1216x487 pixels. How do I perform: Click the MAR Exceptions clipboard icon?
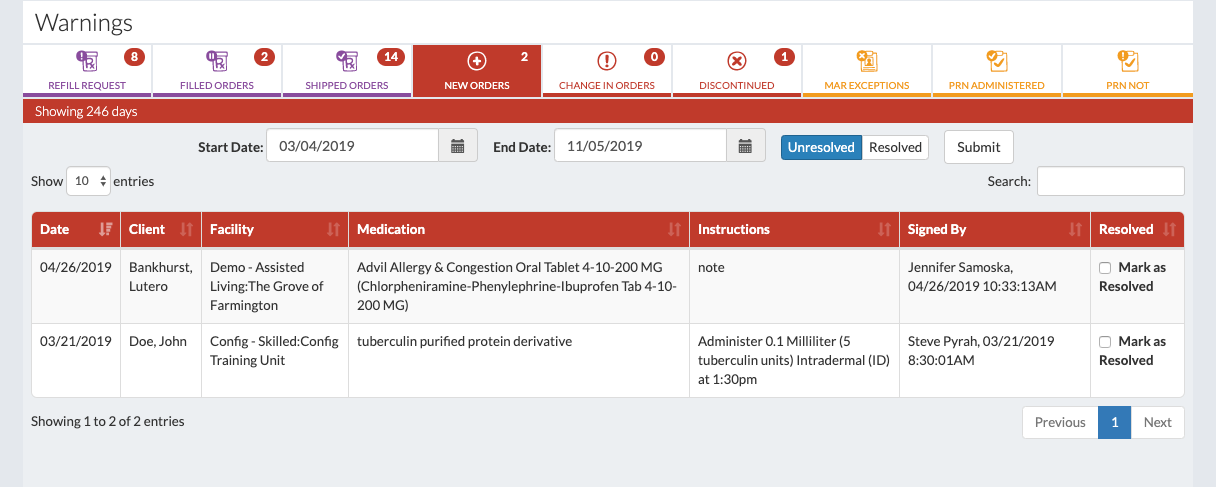[x=867, y=62]
